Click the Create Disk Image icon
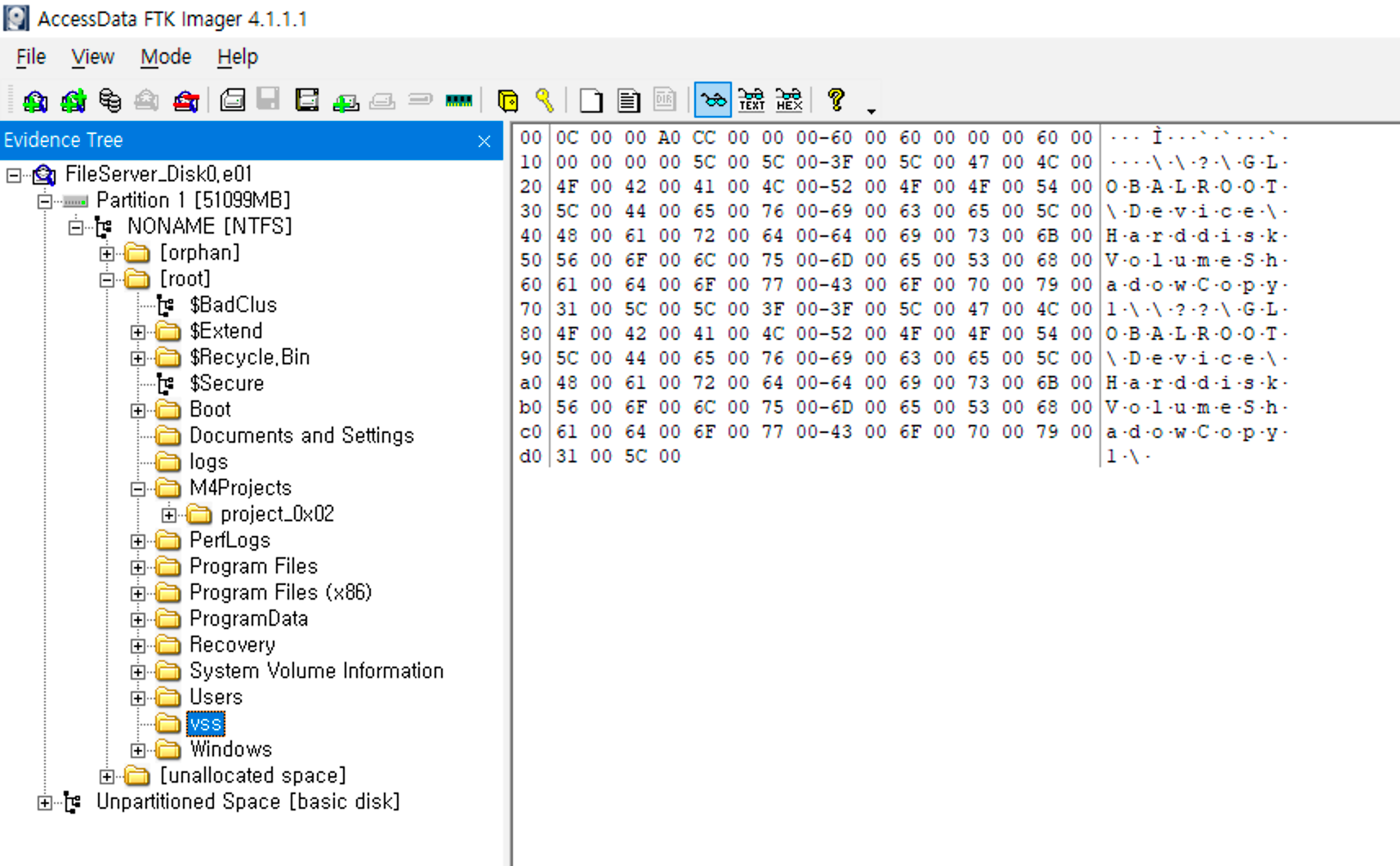Image resolution: width=1400 pixels, height=866 pixels. pyautogui.click(x=232, y=100)
